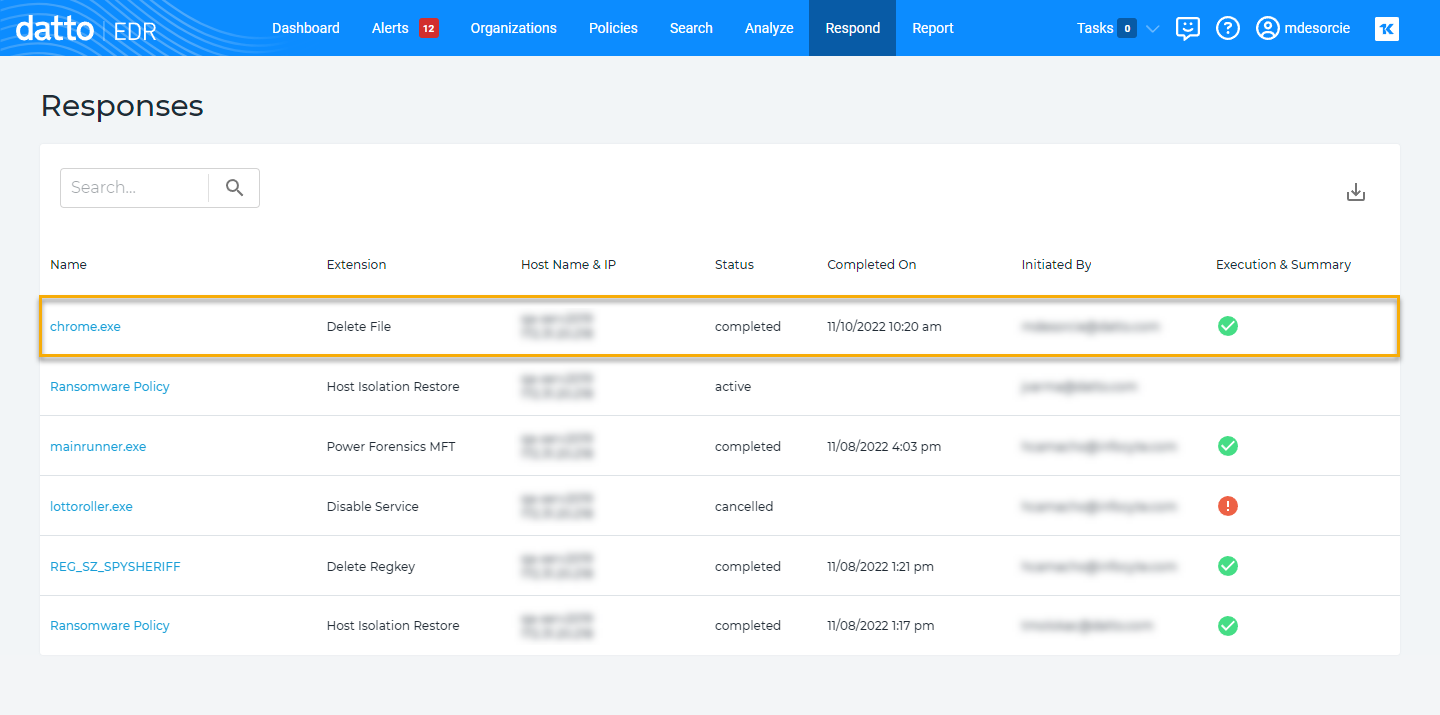Focus the Search... input field
This screenshot has height=715, width=1440.
(135, 187)
